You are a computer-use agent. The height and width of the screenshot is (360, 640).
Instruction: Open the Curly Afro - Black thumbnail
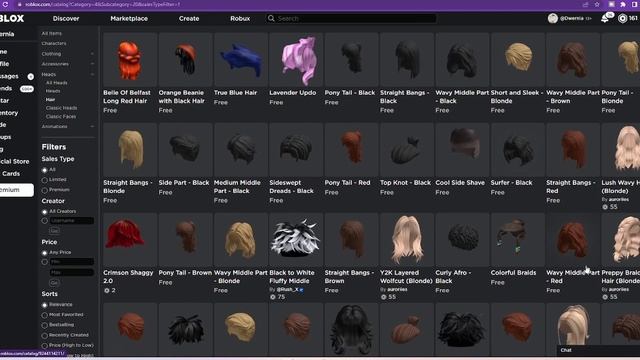click(462, 240)
